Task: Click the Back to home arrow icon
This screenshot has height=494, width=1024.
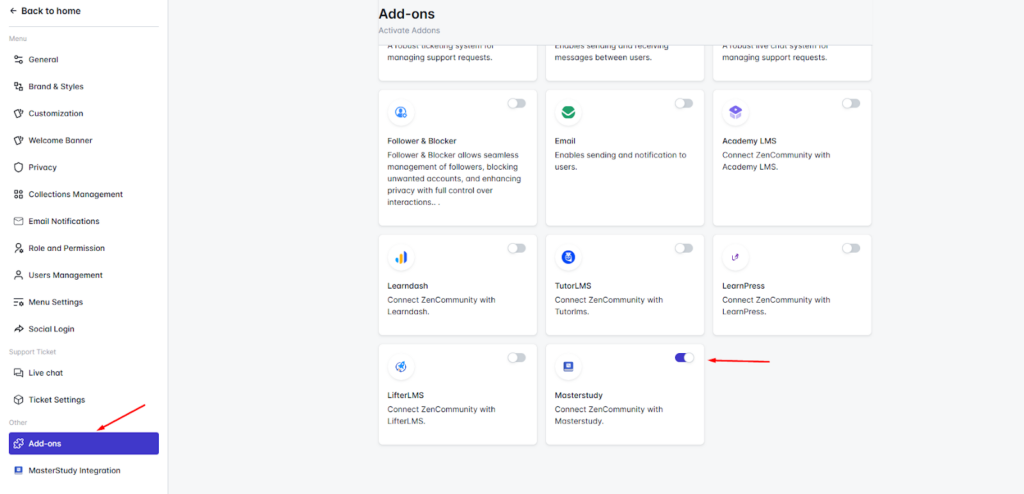Action: coord(13,11)
